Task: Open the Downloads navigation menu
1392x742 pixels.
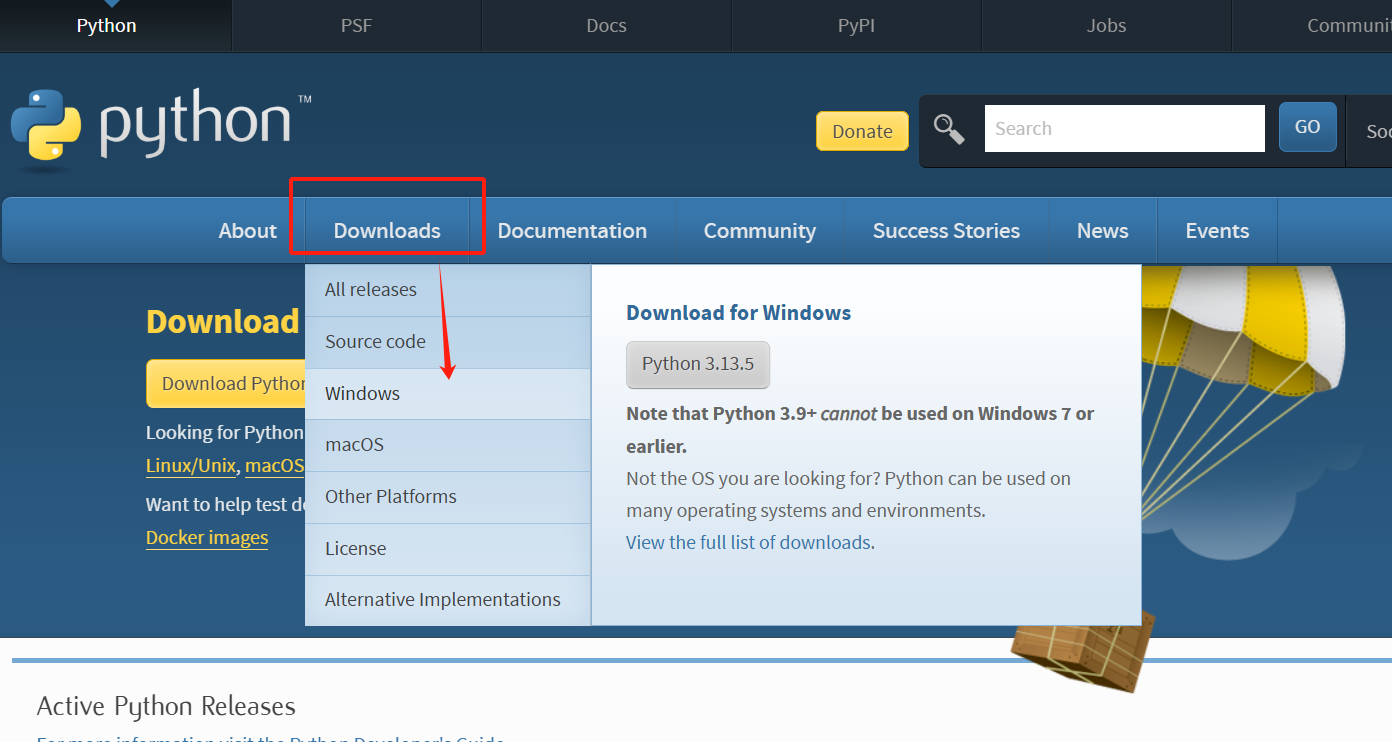Action: point(387,231)
